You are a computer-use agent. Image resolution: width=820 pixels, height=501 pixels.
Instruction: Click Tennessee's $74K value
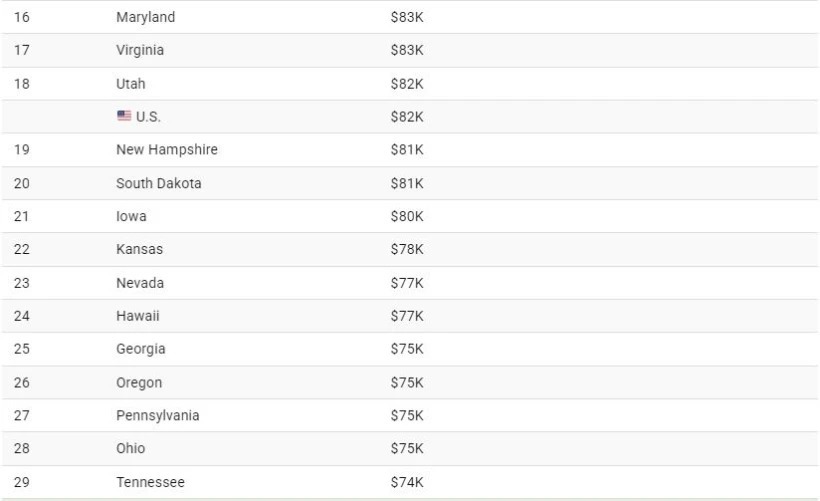tap(407, 482)
